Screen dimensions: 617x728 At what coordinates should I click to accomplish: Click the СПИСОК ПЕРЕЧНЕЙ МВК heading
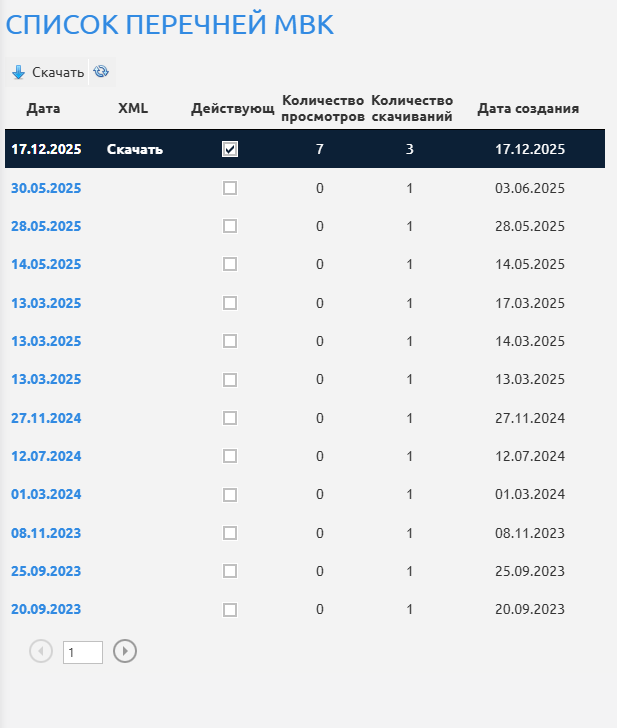tap(170, 25)
